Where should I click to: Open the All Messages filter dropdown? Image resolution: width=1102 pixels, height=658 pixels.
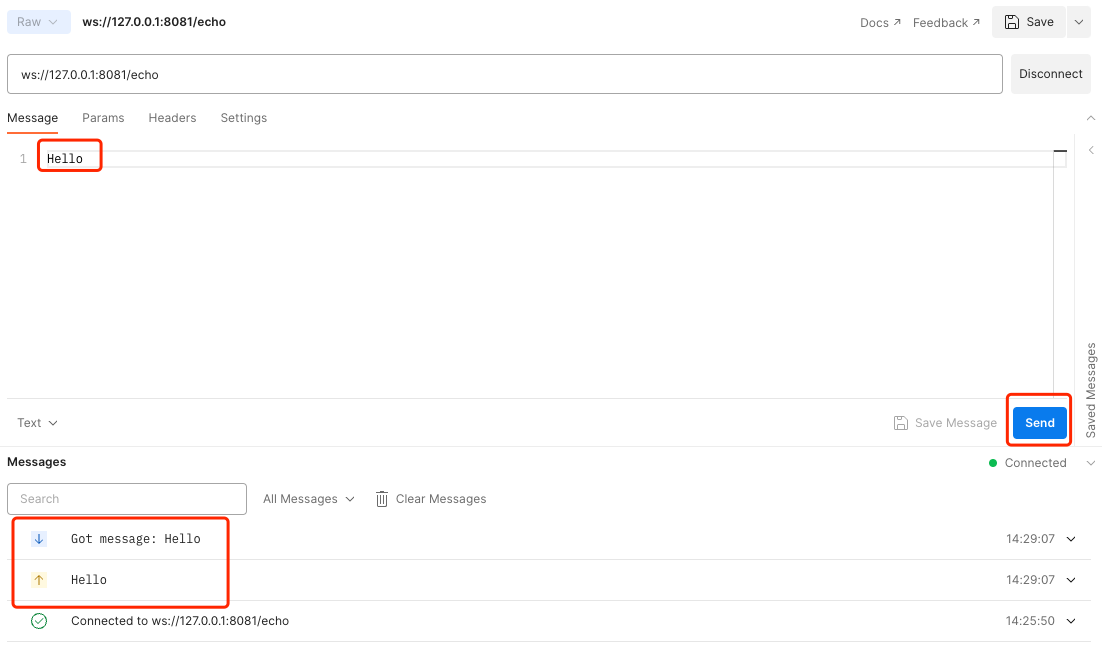[308, 498]
